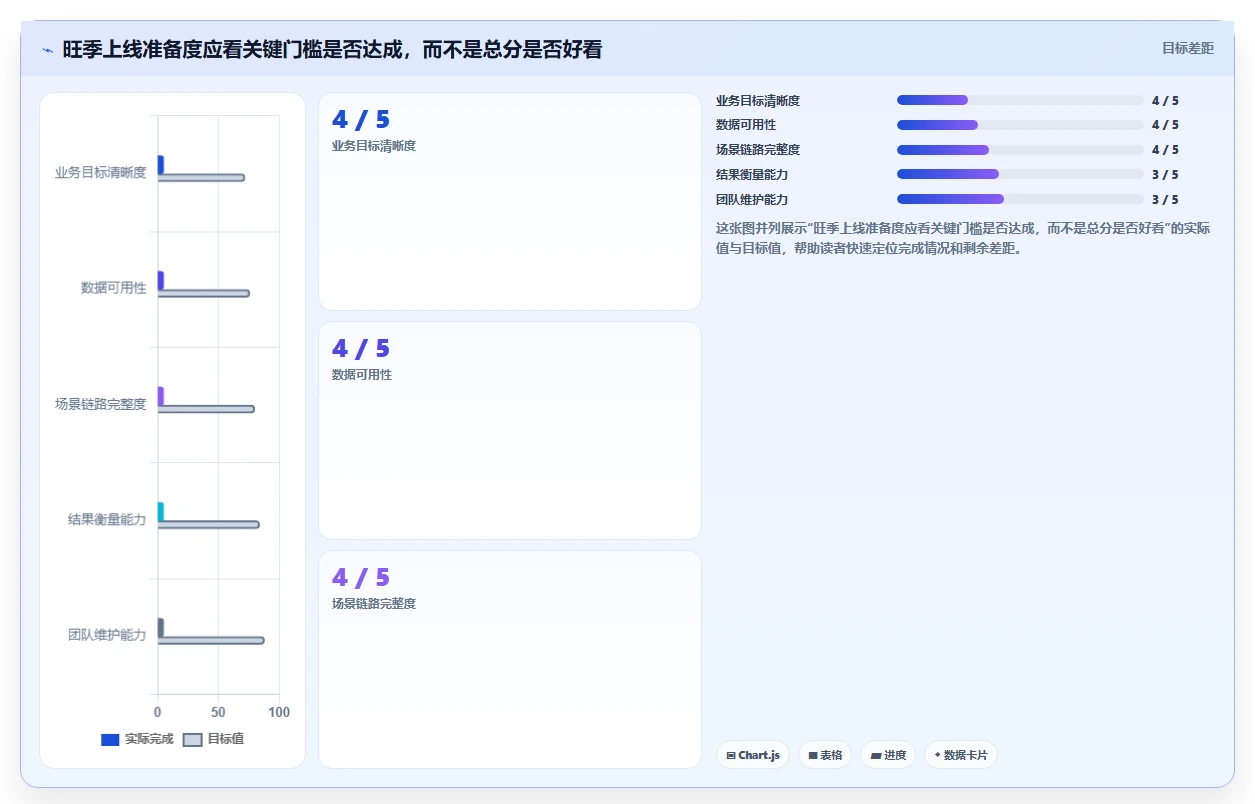This screenshot has height=804, width=1255.
Task: Click the 团队维护能力 axis label in the chart
Action: [x=107, y=635]
